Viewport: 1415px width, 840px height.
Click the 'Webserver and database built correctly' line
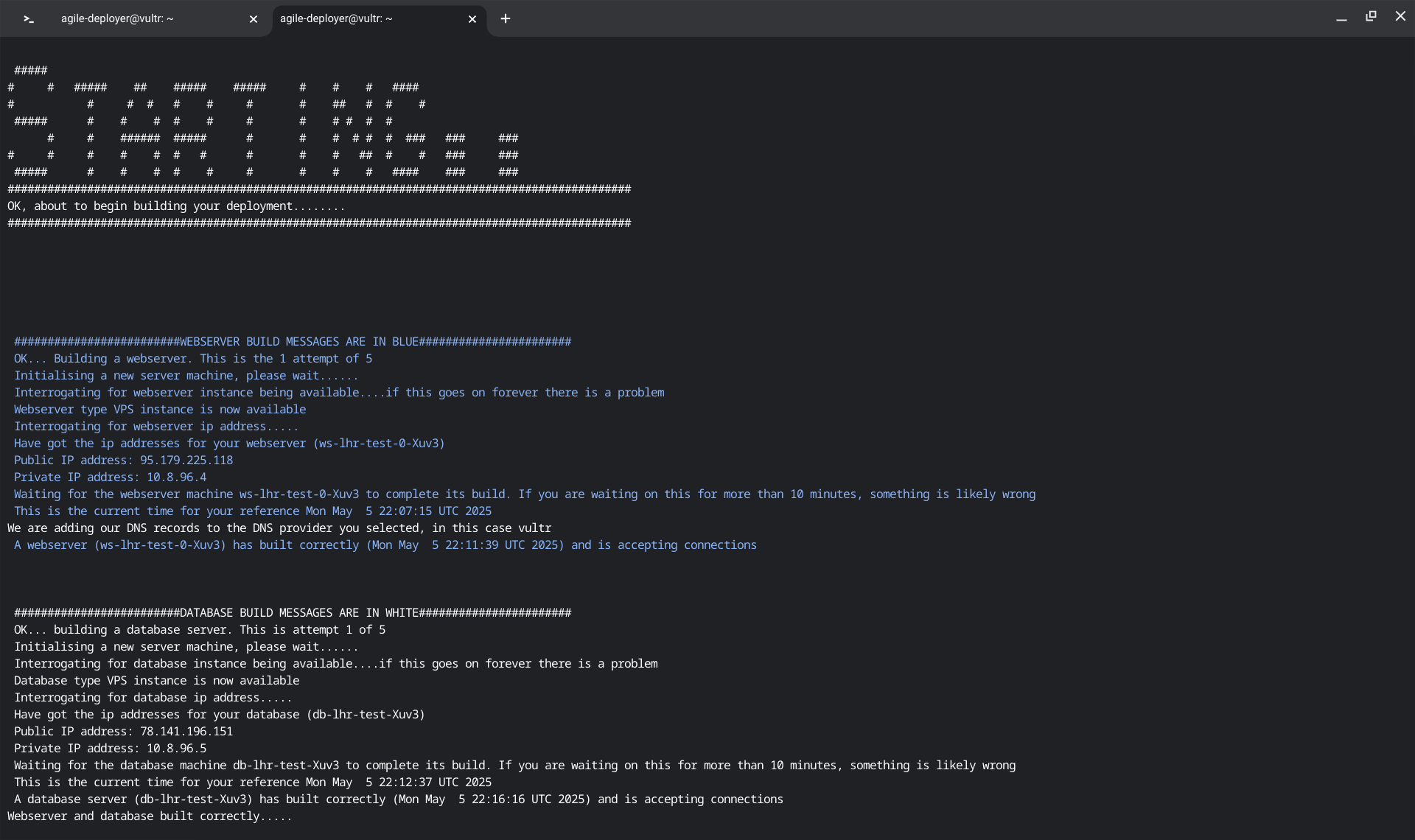[x=150, y=816]
